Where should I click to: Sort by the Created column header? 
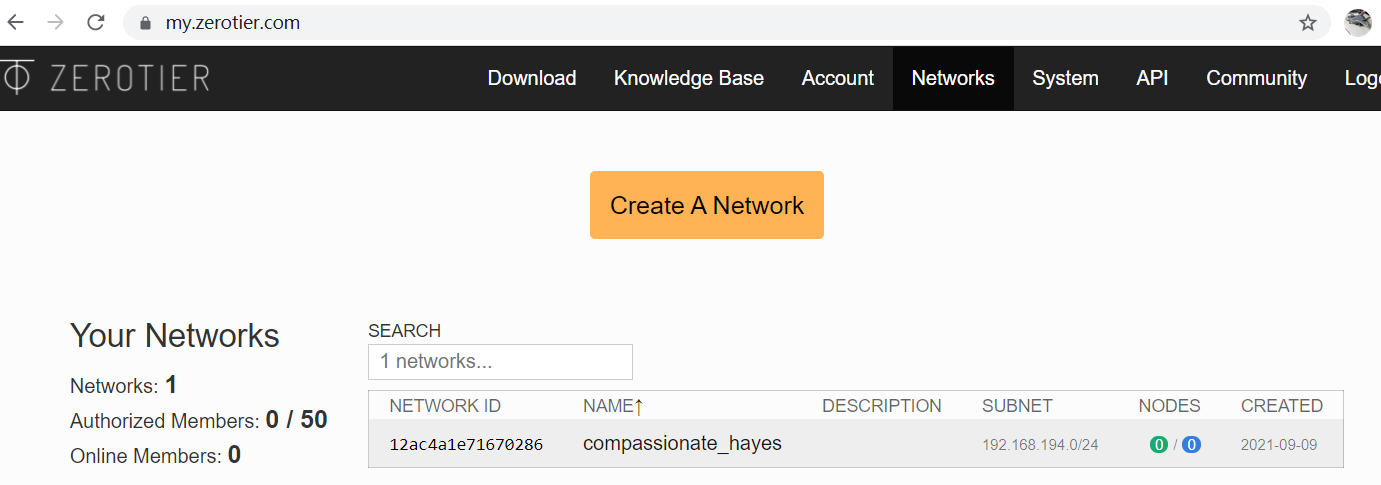pos(1281,406)
